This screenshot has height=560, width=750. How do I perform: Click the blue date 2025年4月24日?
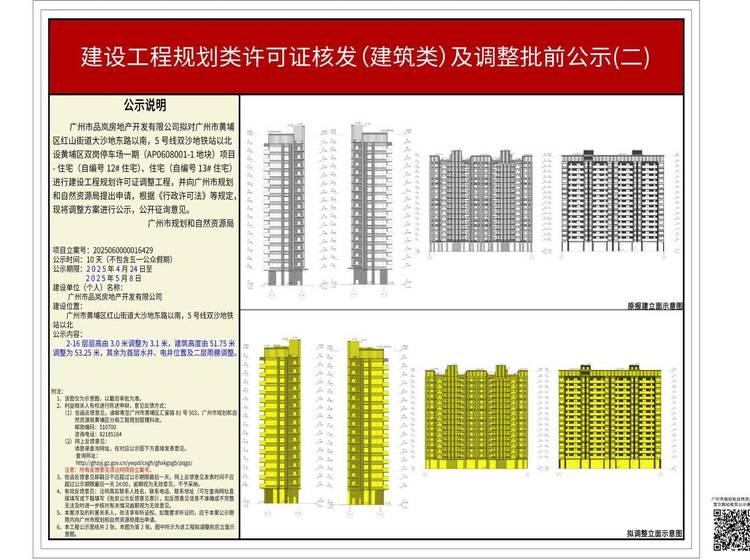point(121,269)
